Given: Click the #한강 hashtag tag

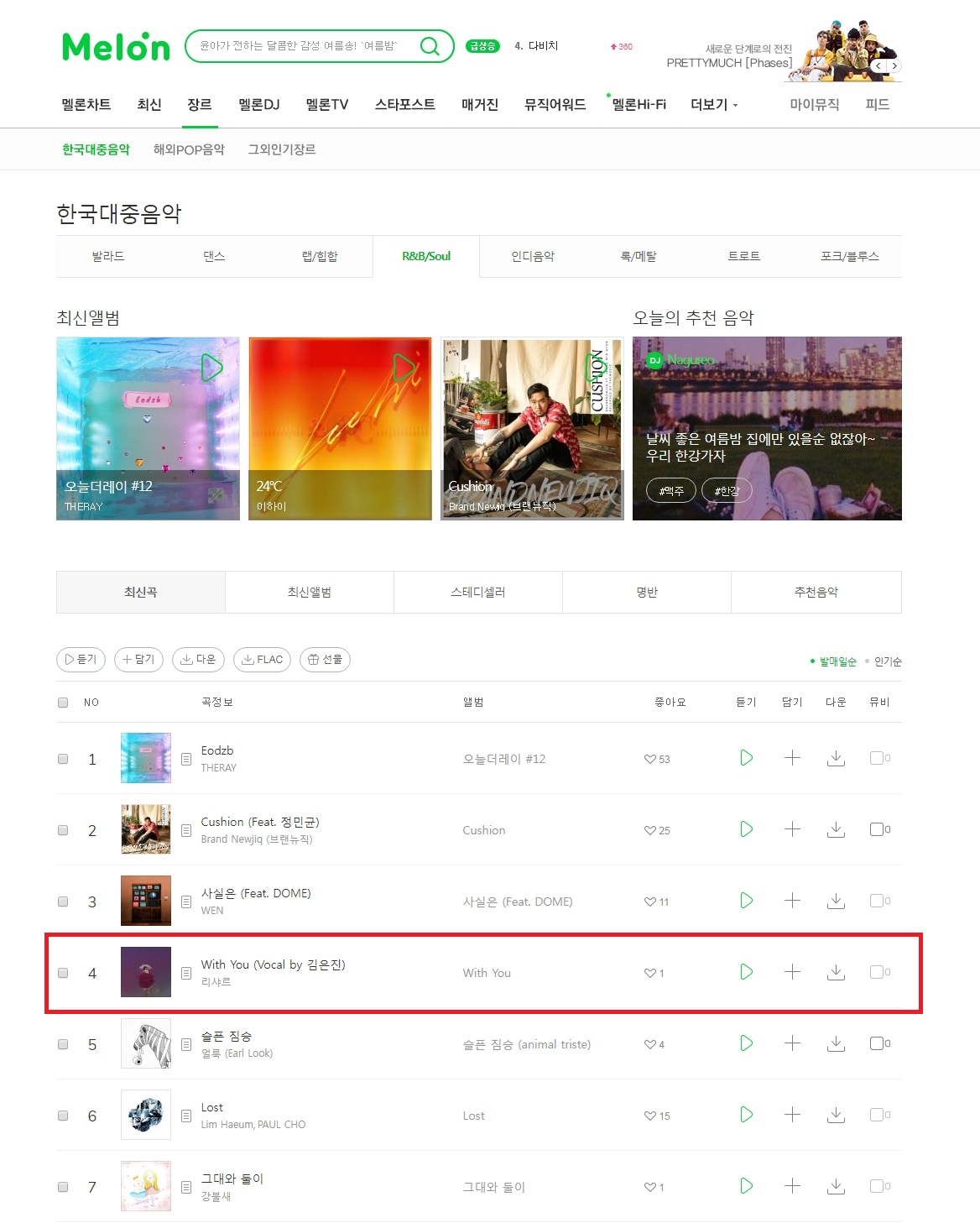Looking at the screenshot, I should (727, 490).
